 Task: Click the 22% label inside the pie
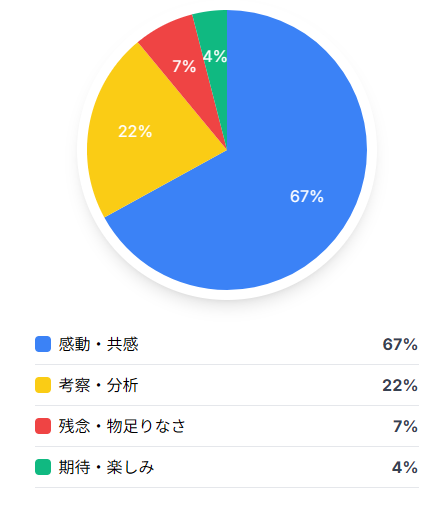[135, 131]
